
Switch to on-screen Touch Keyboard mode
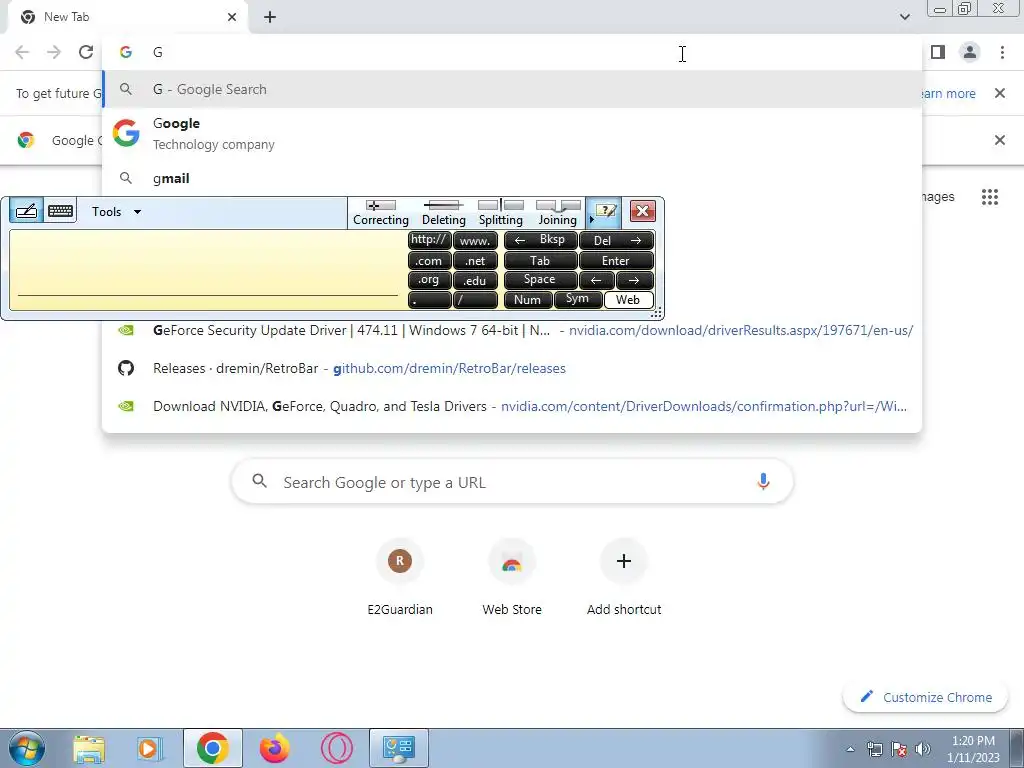(60, 211)
